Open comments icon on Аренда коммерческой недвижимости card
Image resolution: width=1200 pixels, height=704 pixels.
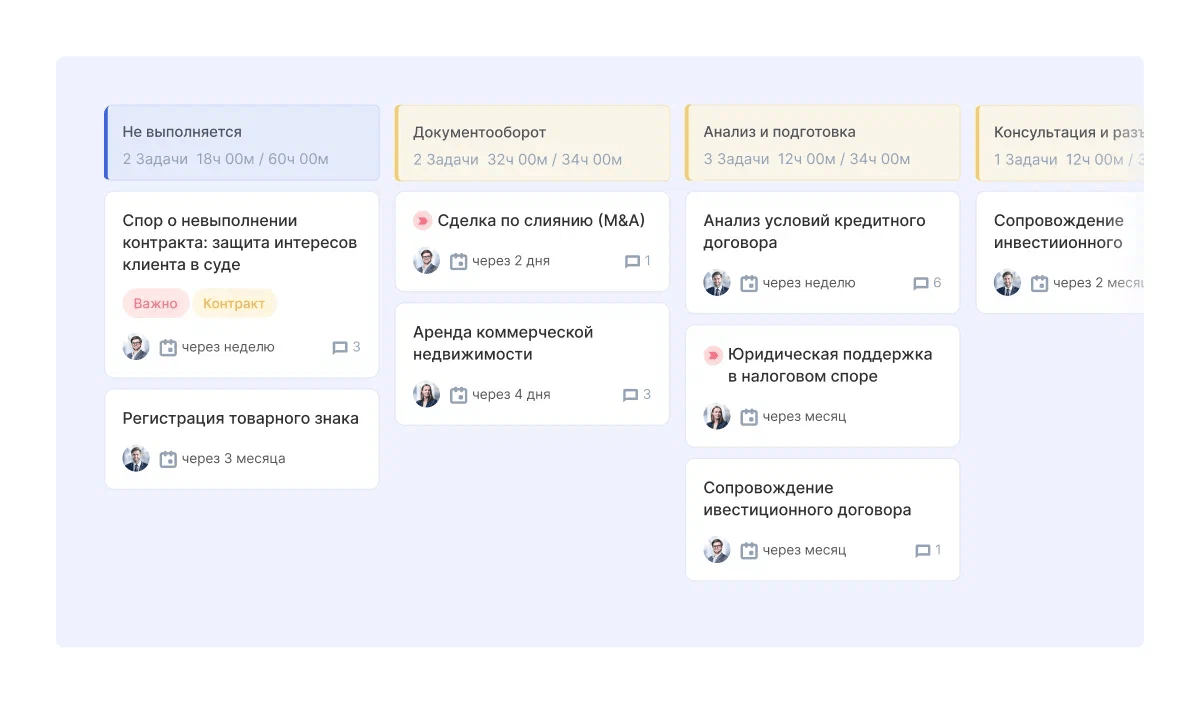tap(630, 395)
